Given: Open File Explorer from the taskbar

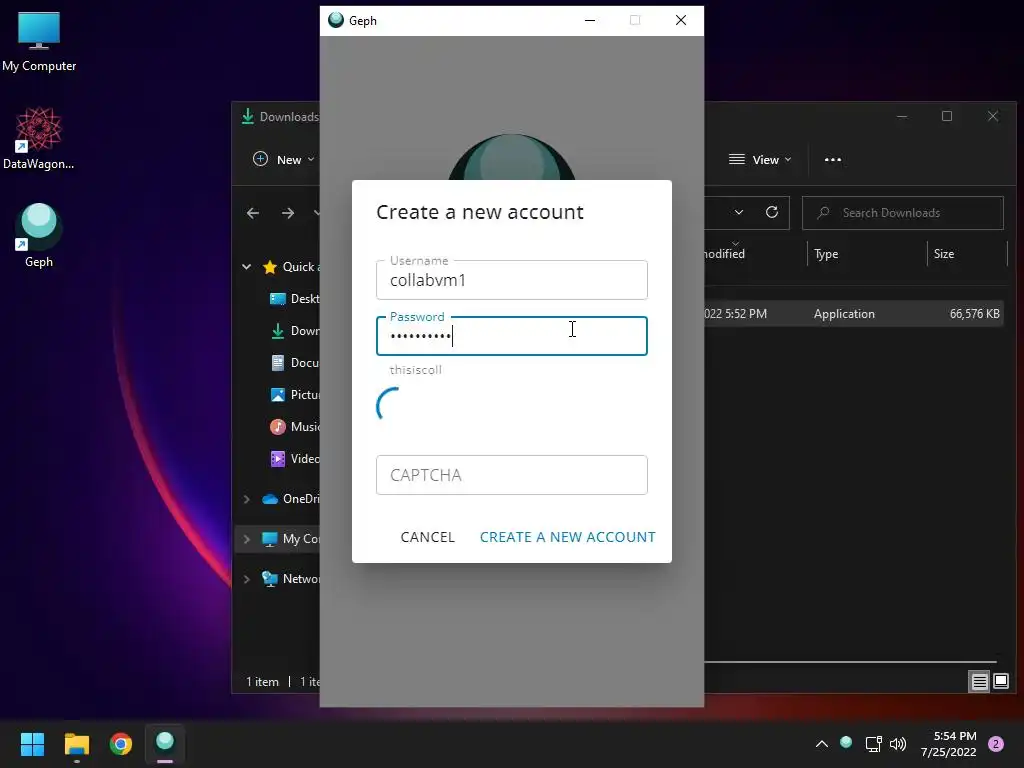Looking at the screenshot, I should point(76,744).
